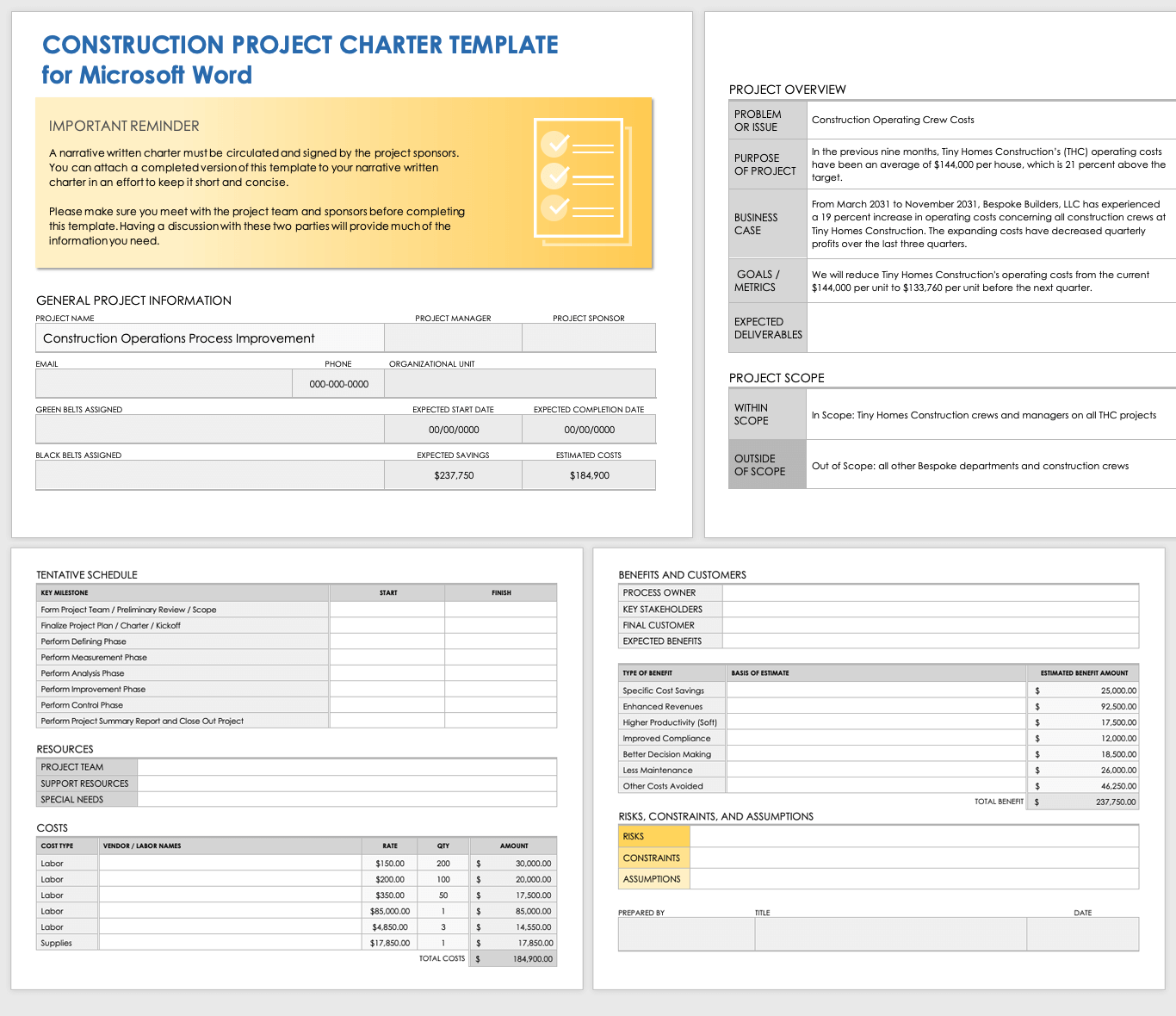Click the dollar sign in the Enhanced Revenues row
This screenshot has width=1176, height=1016.
pos(1037,706)
